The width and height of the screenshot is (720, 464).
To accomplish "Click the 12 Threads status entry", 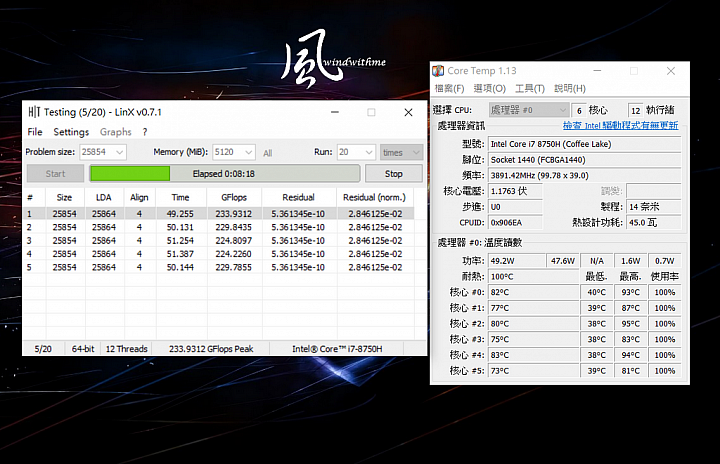I will pos(127,349).
